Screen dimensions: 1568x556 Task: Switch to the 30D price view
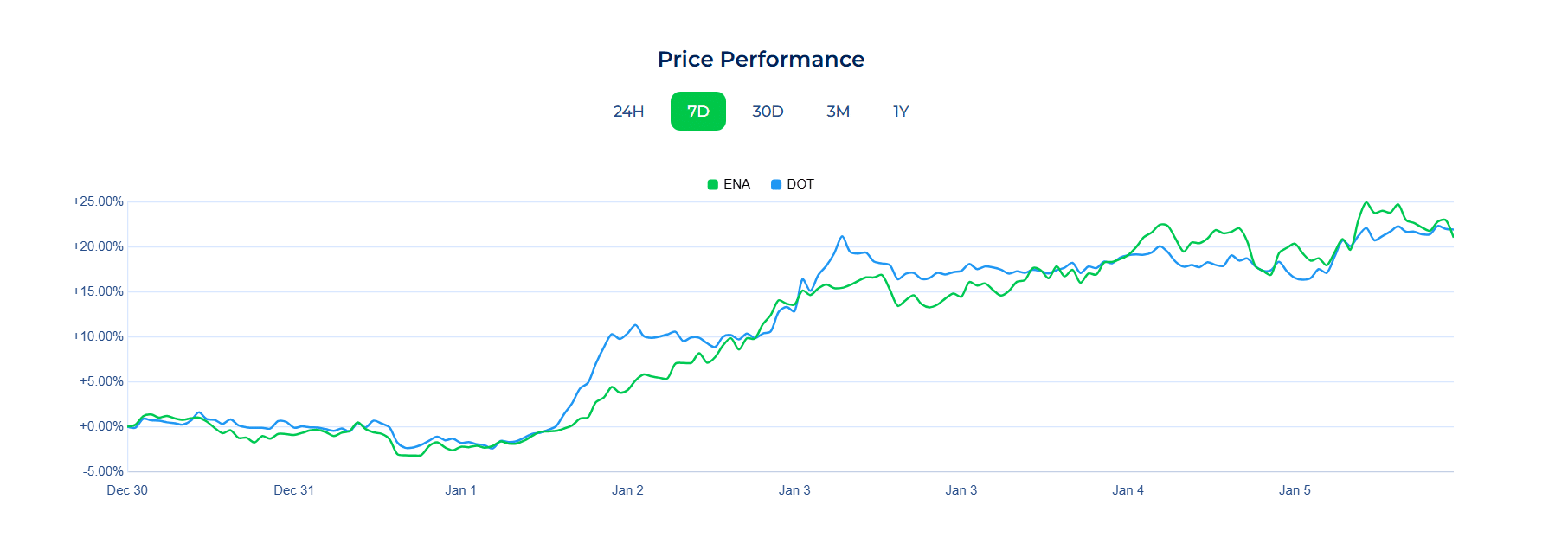click(768, 111)
